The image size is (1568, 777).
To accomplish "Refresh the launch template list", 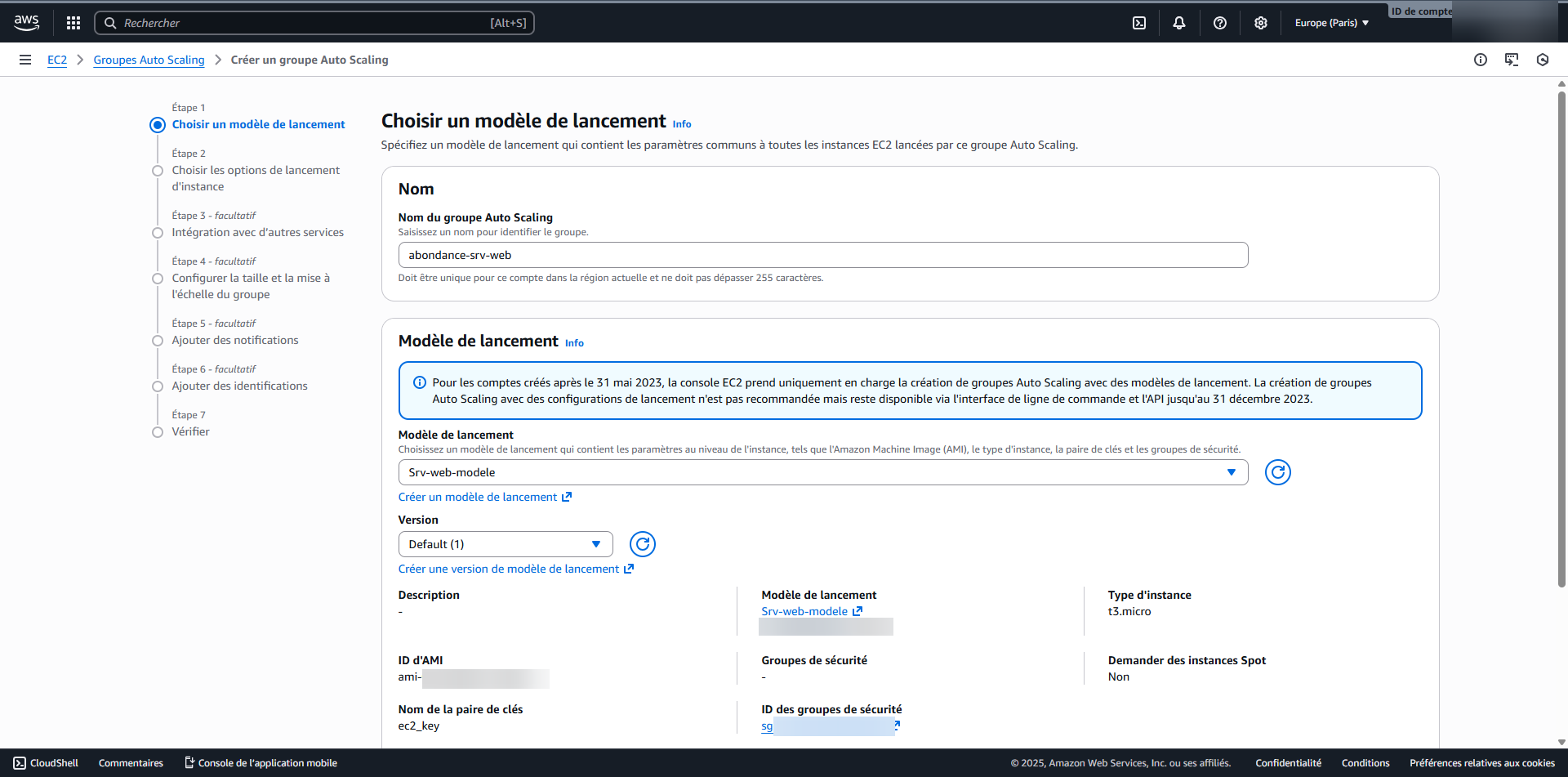I will [x=1277, y=472].
